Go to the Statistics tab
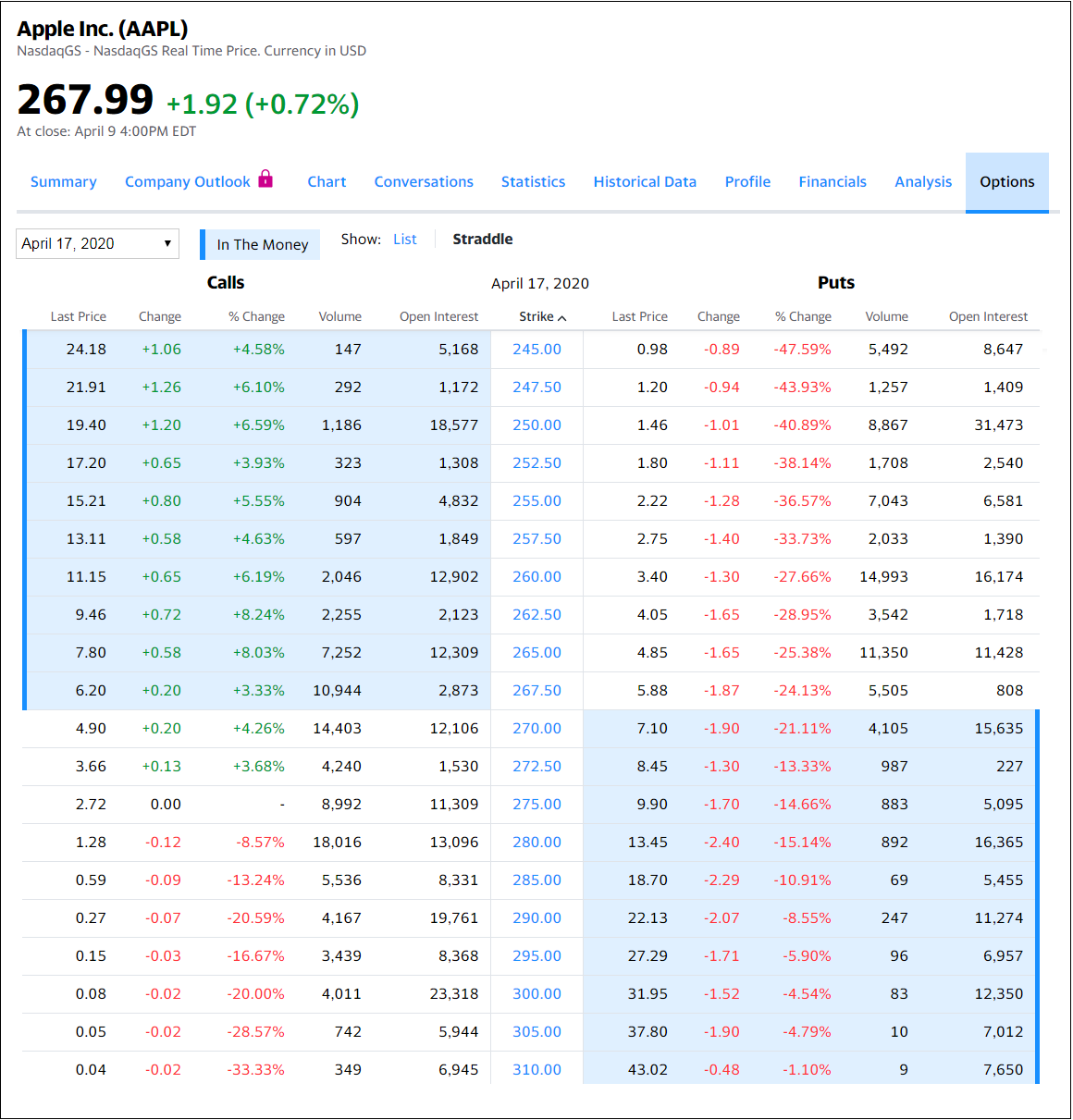 [x=533, y=181]
